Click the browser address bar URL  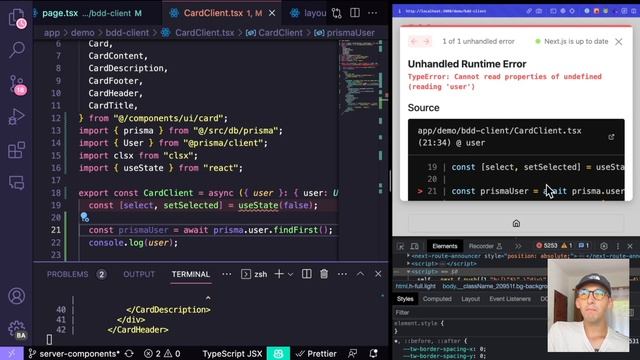tap(446, 11)
